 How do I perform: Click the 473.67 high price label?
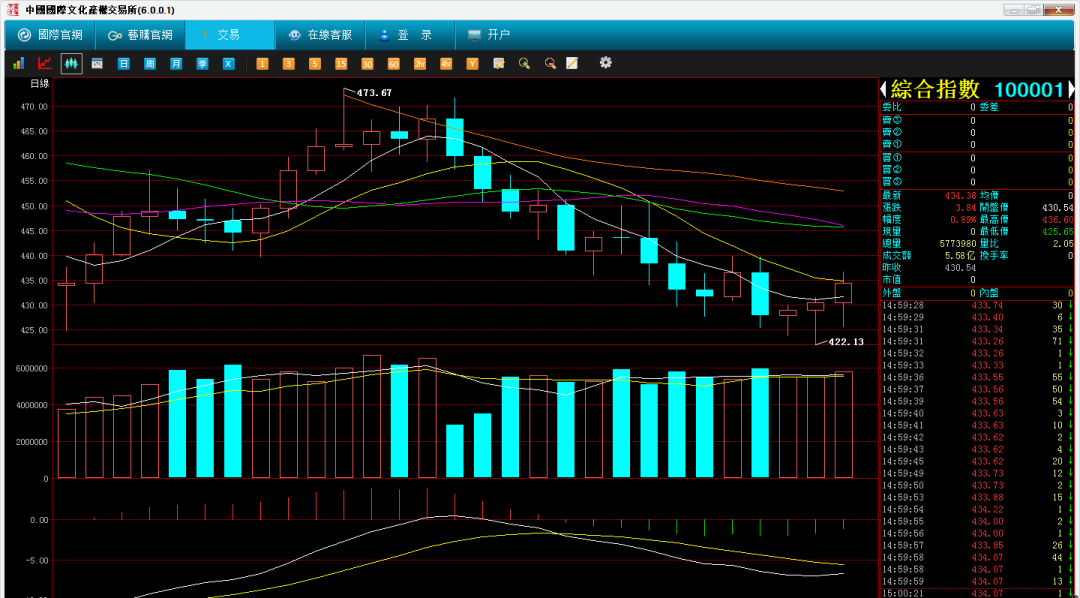click(376, 92)
